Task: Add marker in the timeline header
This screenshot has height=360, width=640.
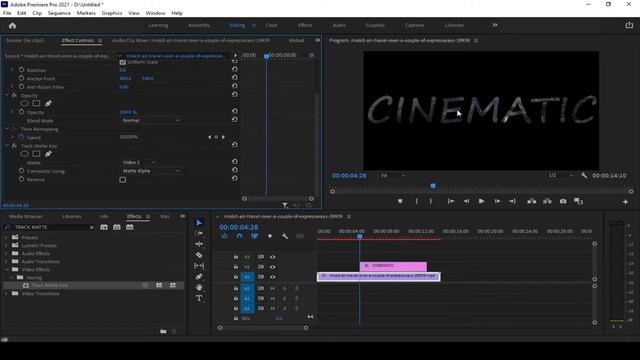Action: coord(270,236)
